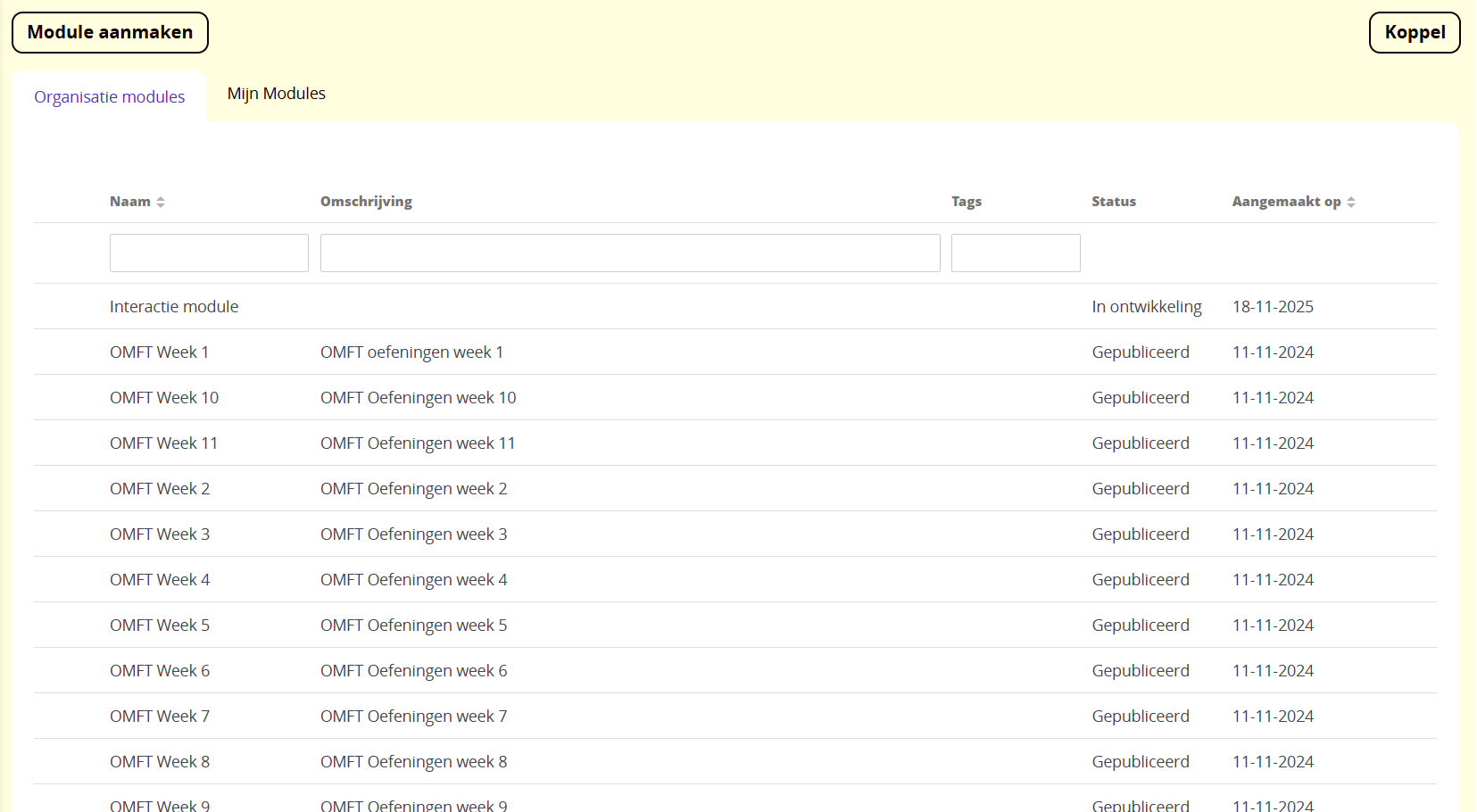Click the Module aanmaken button

point(110,33)
